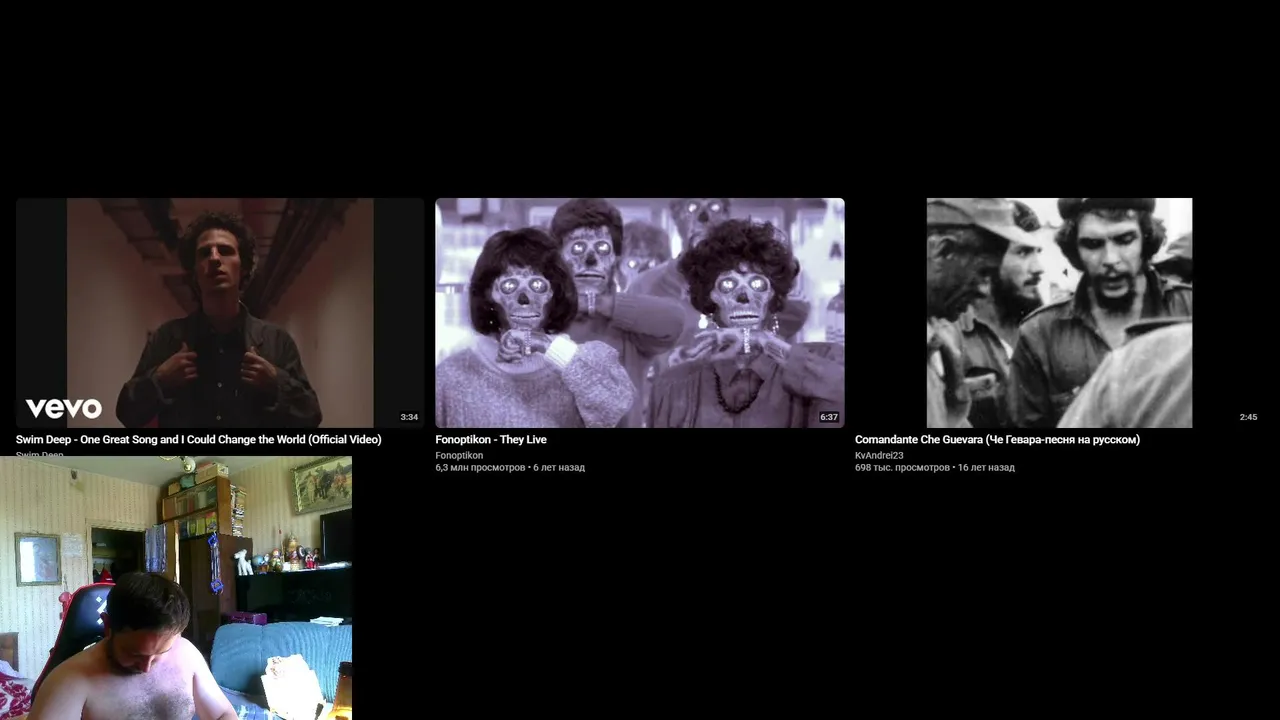The height and width of the screenshot is (720, 1280).
Task: Click the 3:34 duration badge
Action: 409,417
